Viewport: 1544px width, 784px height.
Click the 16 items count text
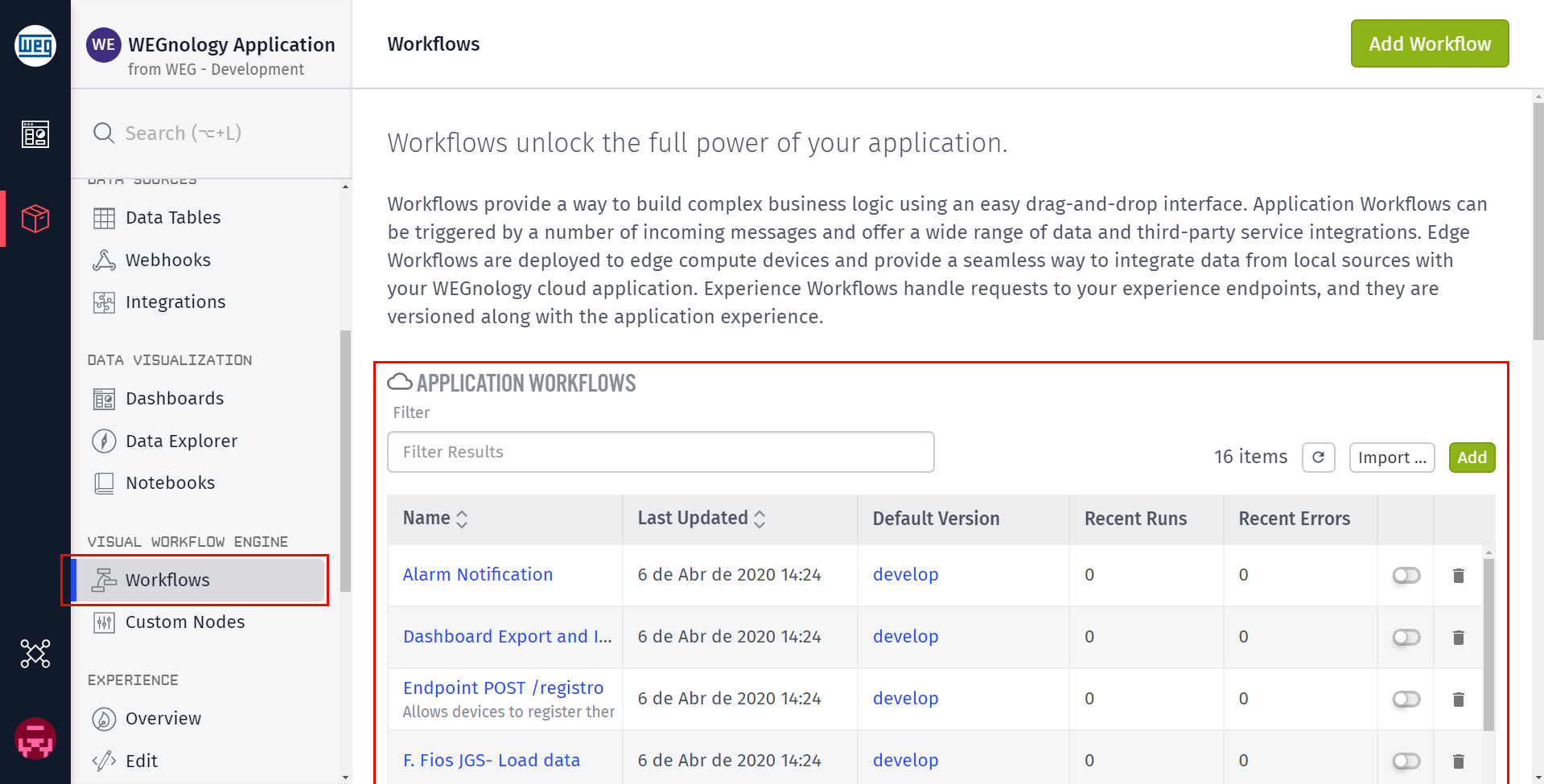[1250, 457]
